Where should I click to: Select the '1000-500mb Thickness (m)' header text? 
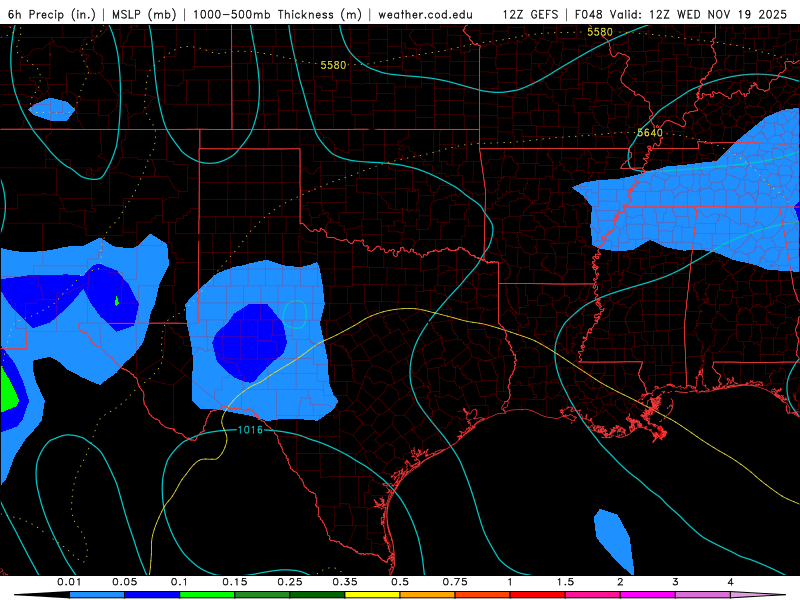(277, 14)
